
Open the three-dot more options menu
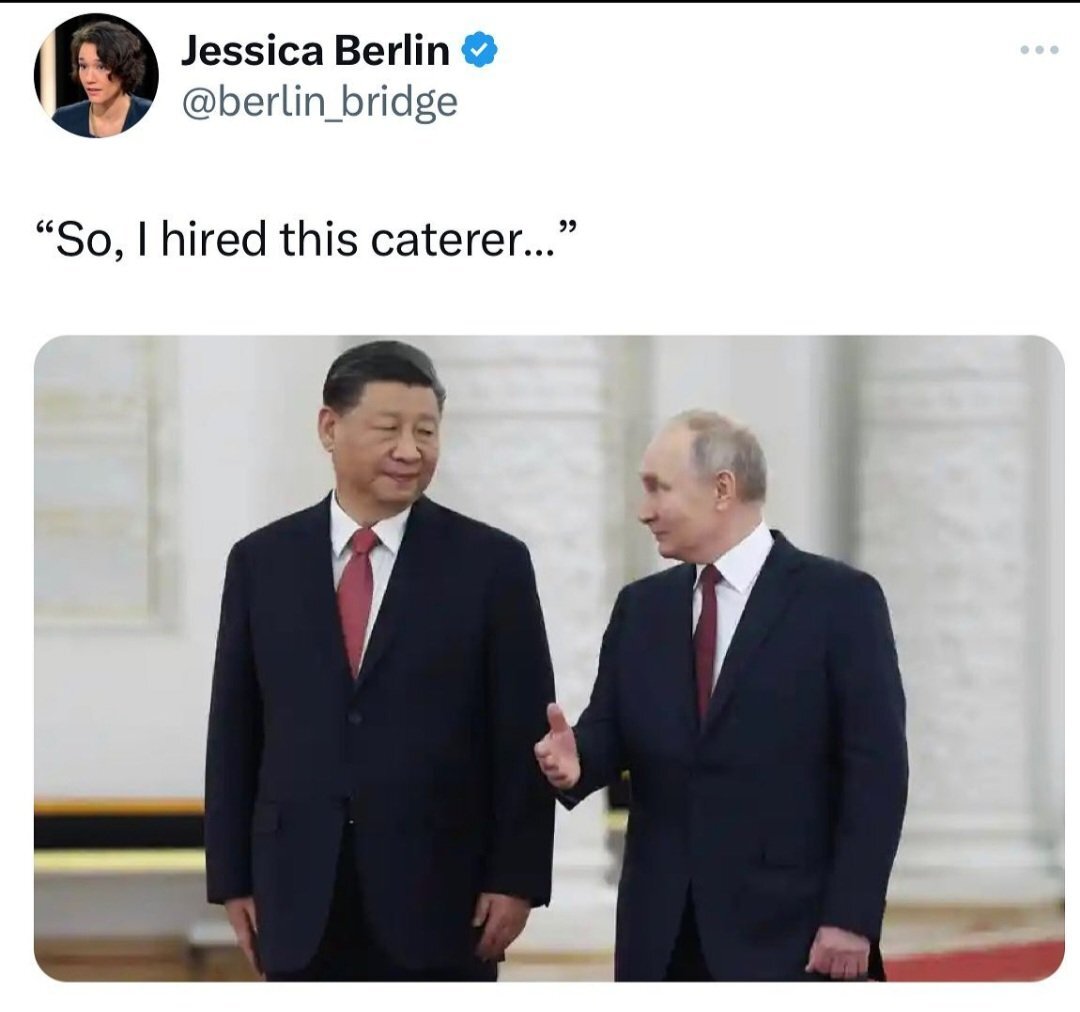[1039, 50]
